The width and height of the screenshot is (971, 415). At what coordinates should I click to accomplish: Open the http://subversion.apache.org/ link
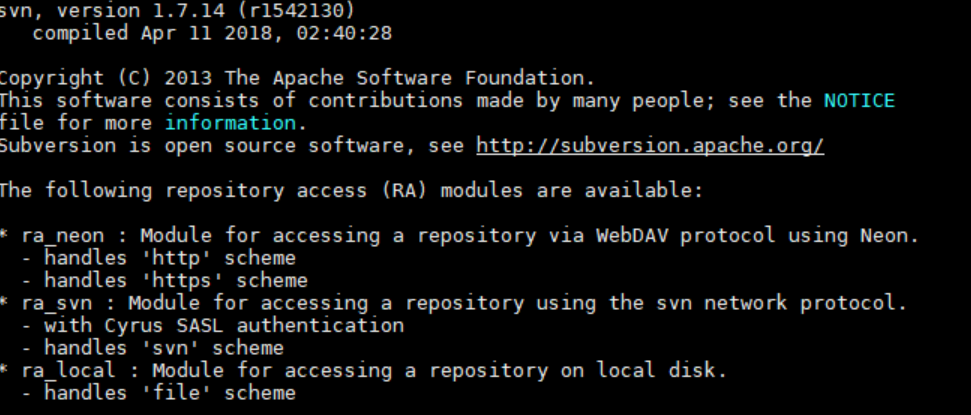(x=650, y=146)
